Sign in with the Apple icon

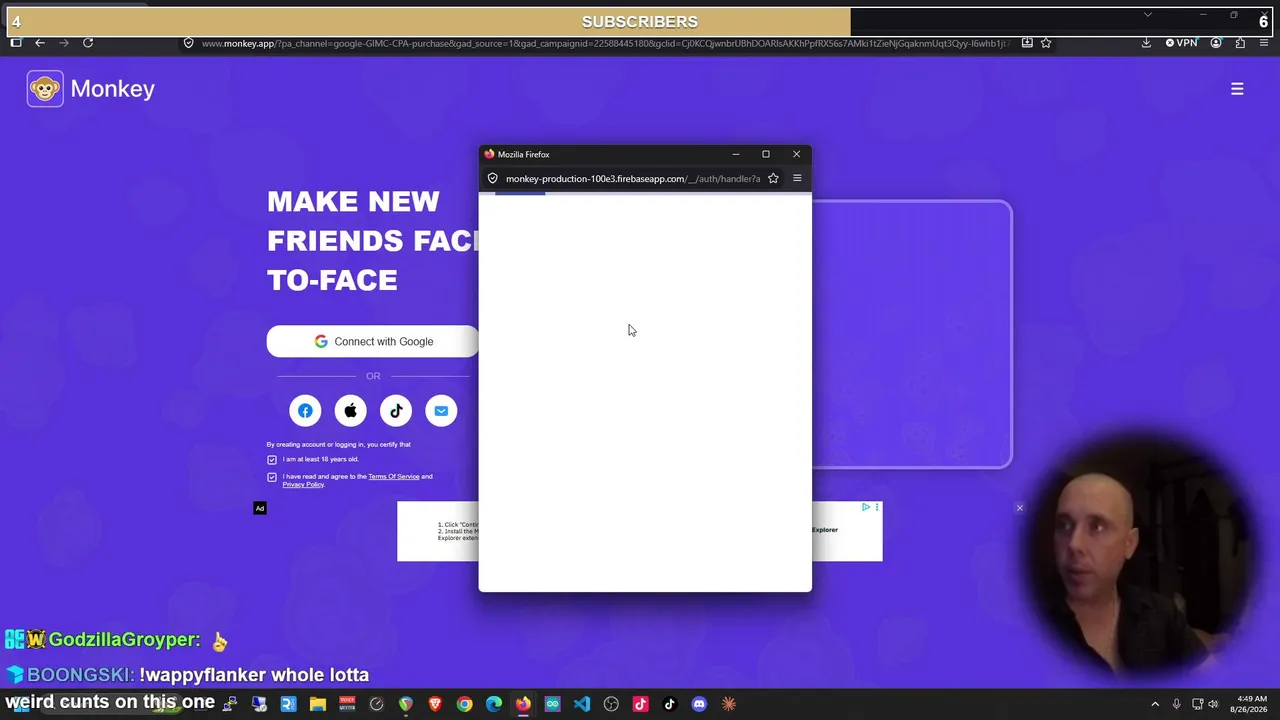350,411
